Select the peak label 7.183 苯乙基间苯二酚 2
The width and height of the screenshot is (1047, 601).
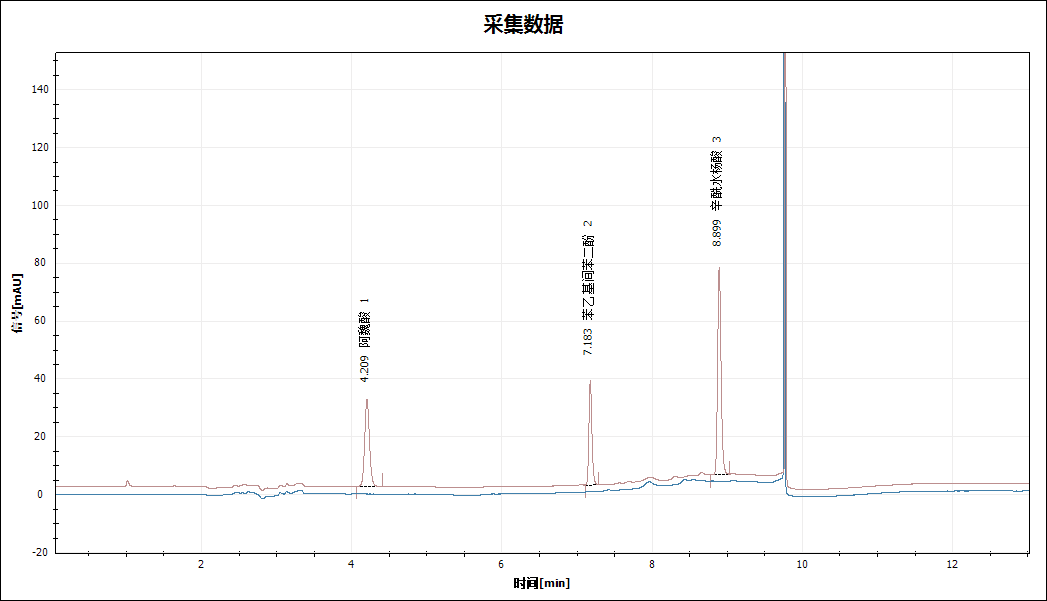(588, 287)
